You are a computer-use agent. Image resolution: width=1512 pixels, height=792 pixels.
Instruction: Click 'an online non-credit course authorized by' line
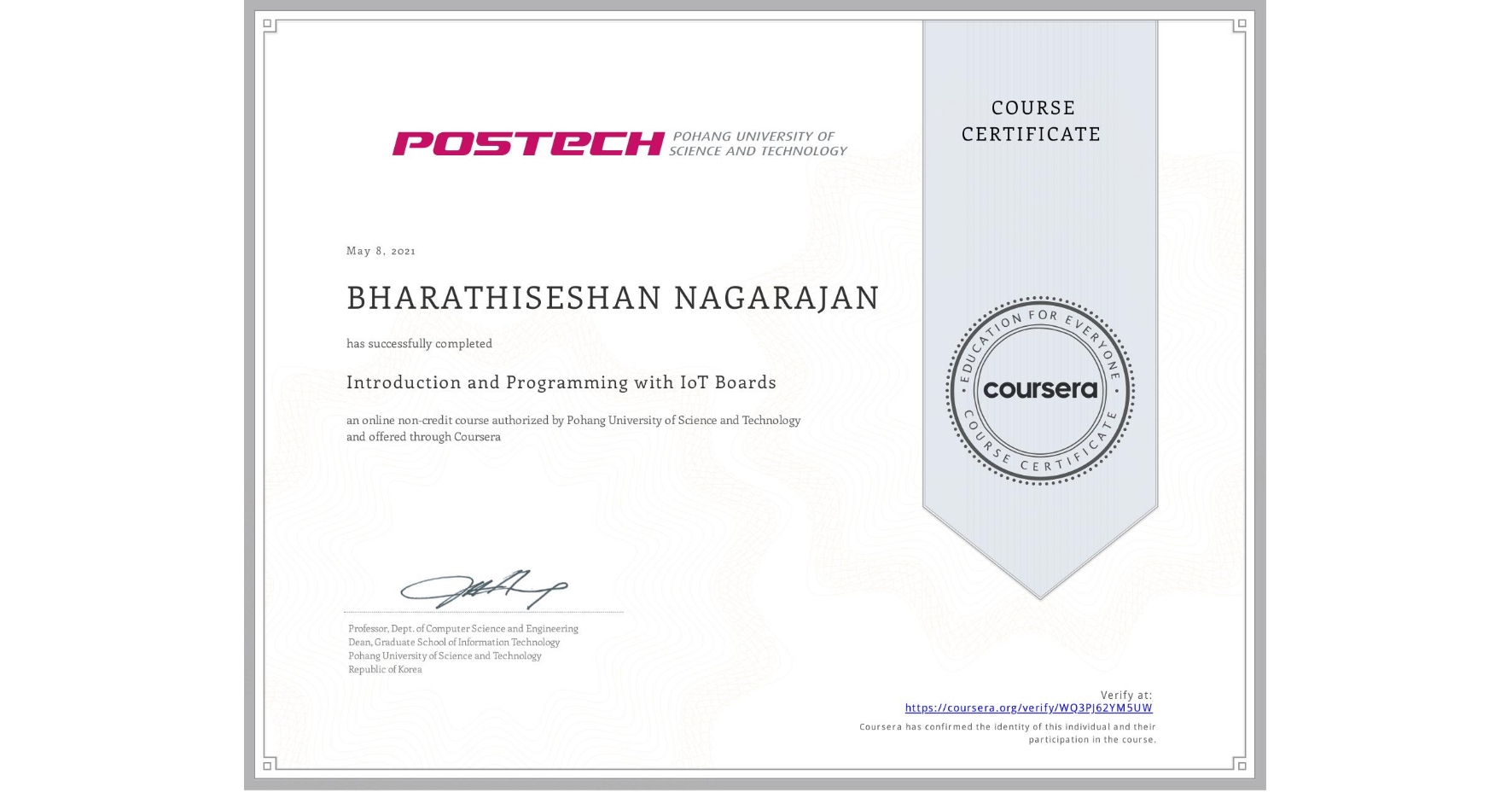pyautogui.click(x=573, y=420)
